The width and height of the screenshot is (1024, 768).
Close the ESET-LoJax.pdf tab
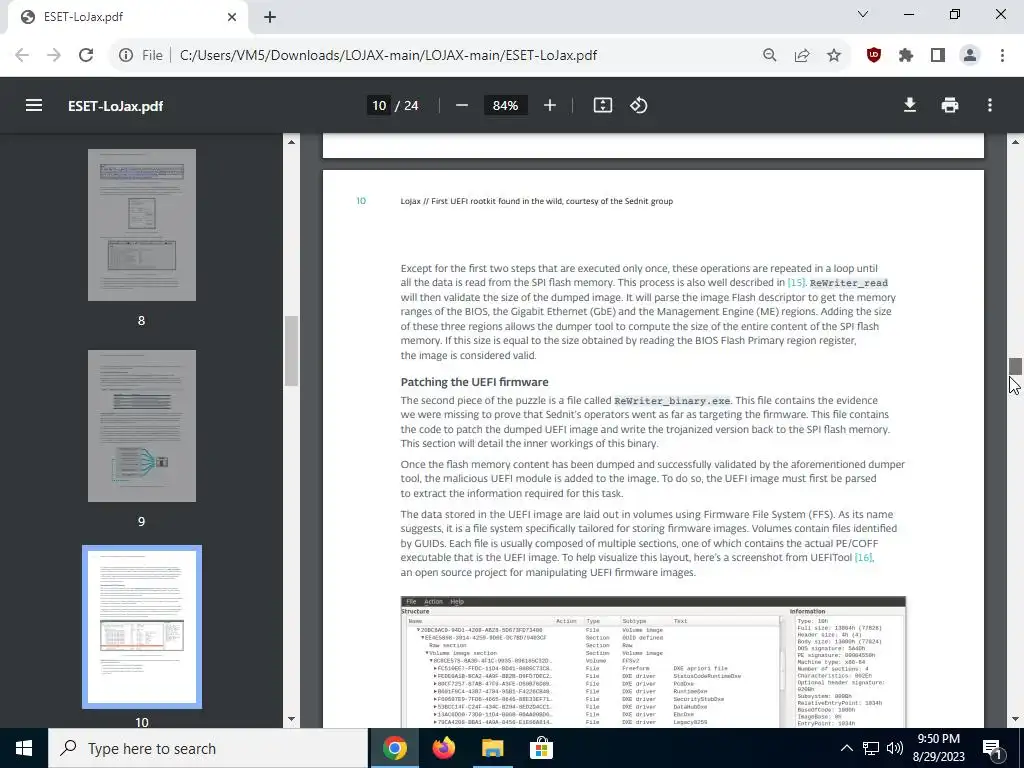232,17
